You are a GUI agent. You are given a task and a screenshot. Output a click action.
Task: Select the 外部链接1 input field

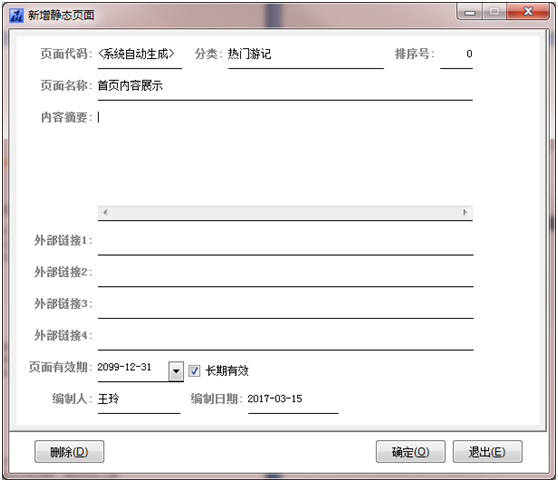285,241
